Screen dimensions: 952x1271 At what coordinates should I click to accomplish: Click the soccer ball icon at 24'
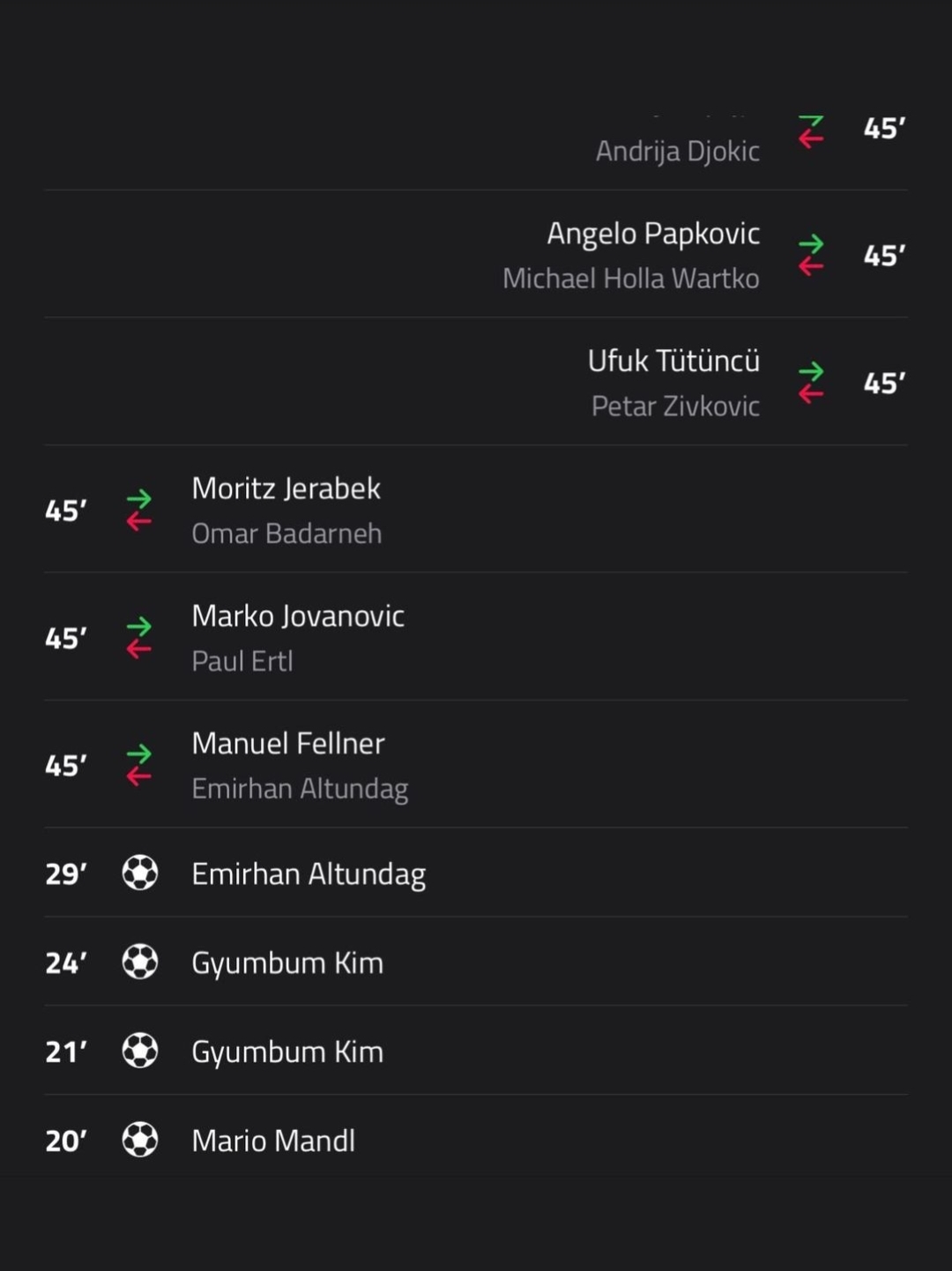140,962
